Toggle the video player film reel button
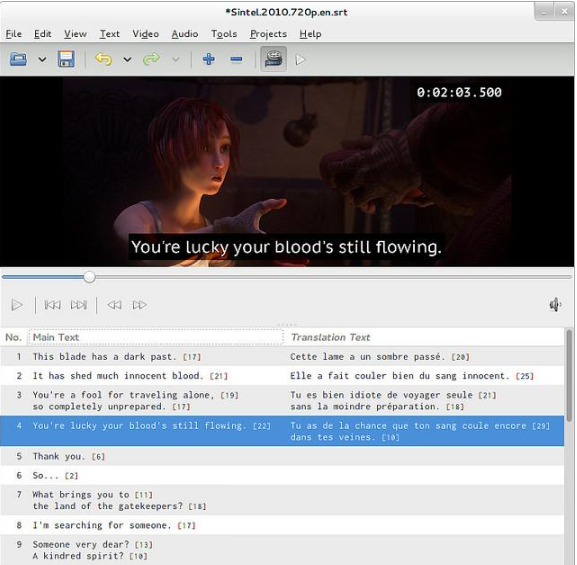Image resolution: width=577 pixels, height=565 pixels. [x=273, y=59]
